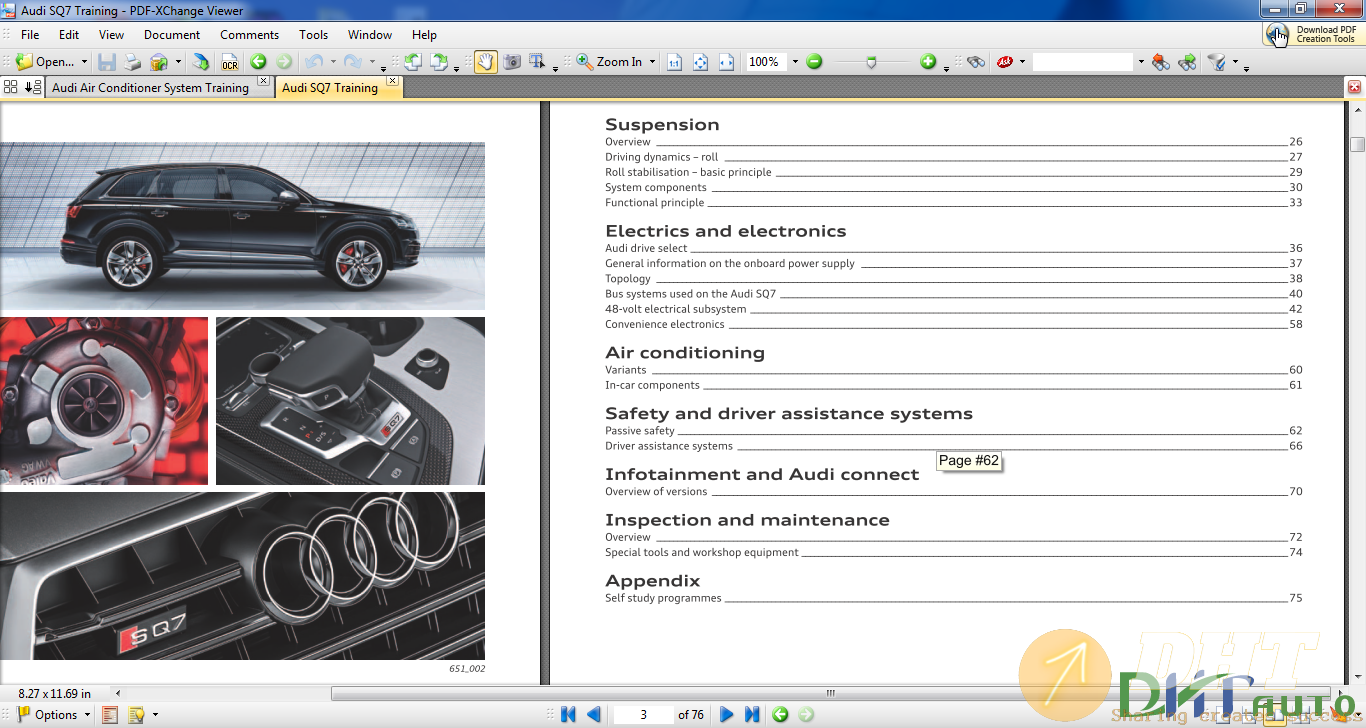Switch to Audi Air Conditioner System Training tab
The image size is (1366, 728).
pos(150,88)
